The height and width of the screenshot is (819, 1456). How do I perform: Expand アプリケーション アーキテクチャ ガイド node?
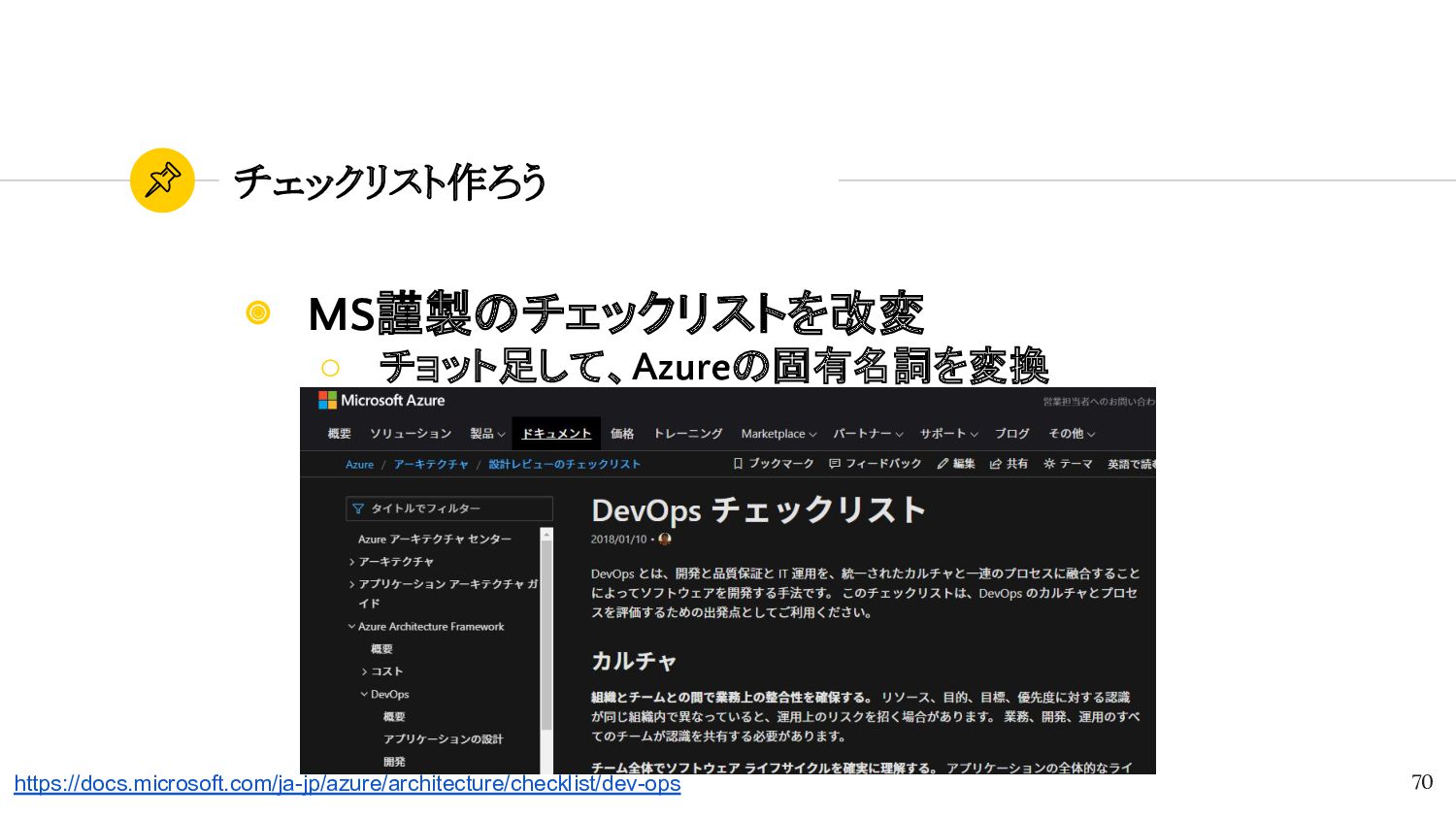351,584
